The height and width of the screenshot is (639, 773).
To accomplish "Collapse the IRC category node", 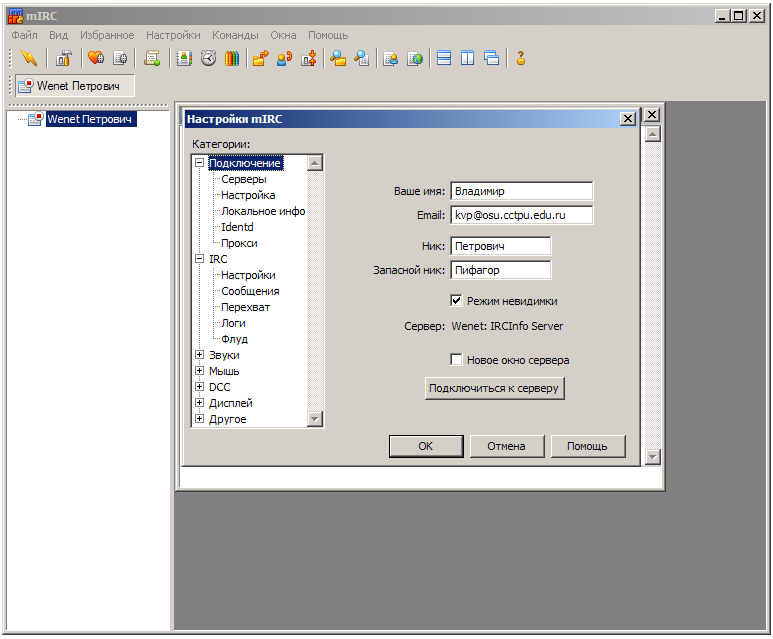I will click(199, 258).
